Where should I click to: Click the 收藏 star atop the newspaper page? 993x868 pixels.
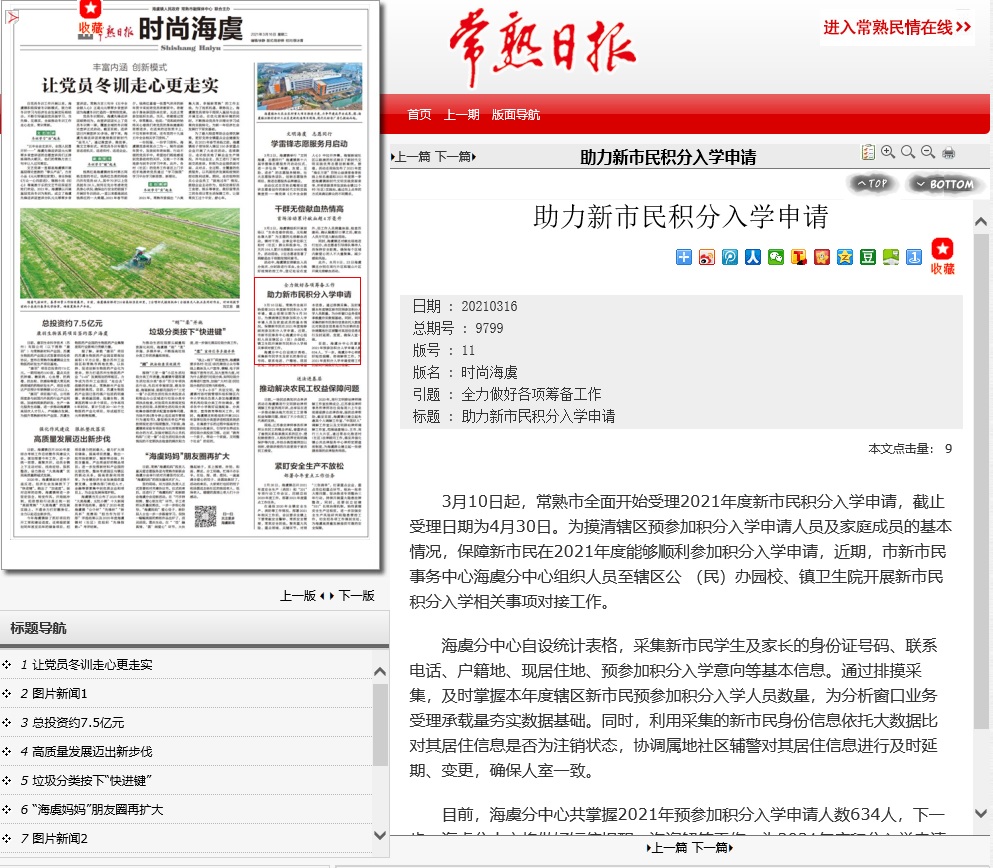tap(91, 20)
